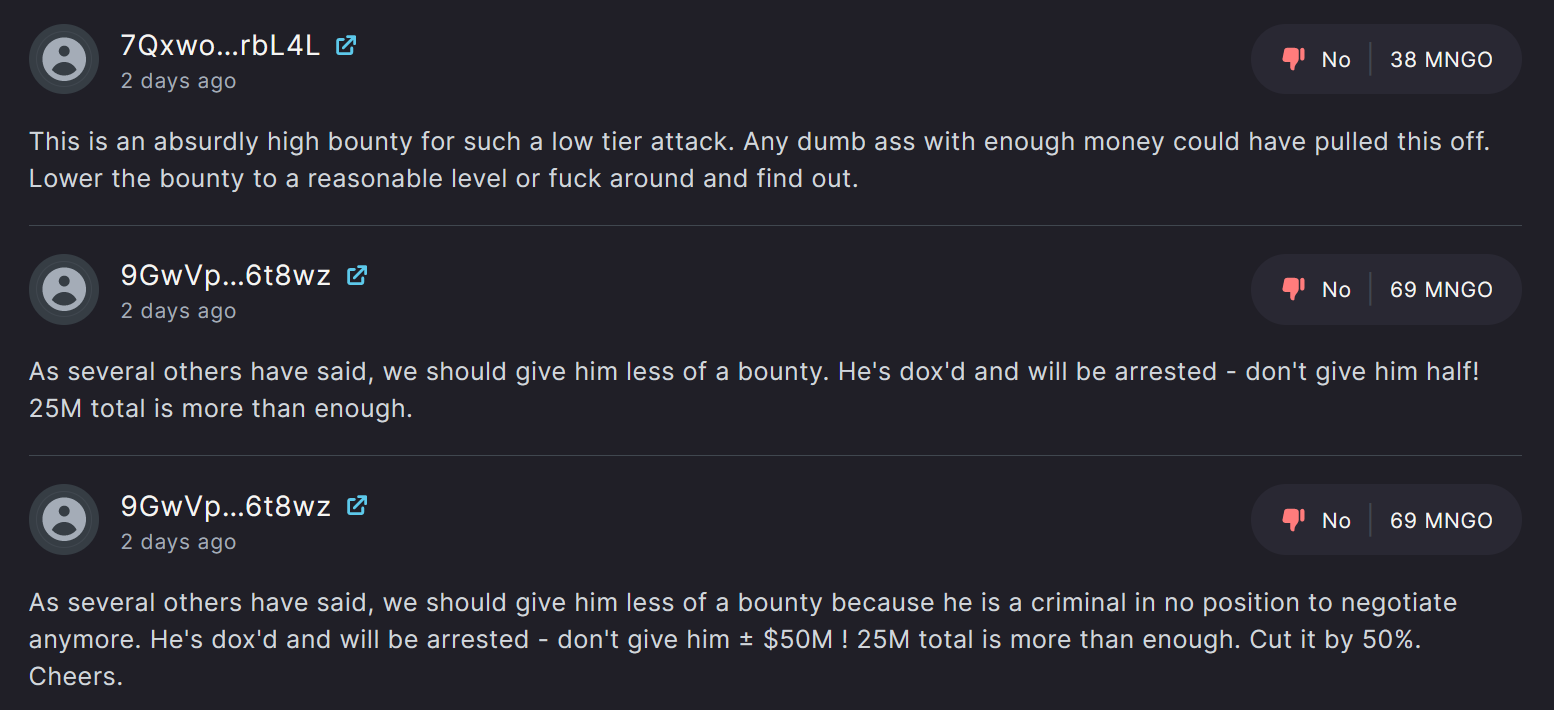Viewport: 1554px width, 710px height.
Task: Click the 38 MNGO vote weight
Action: pos(1441,60)
